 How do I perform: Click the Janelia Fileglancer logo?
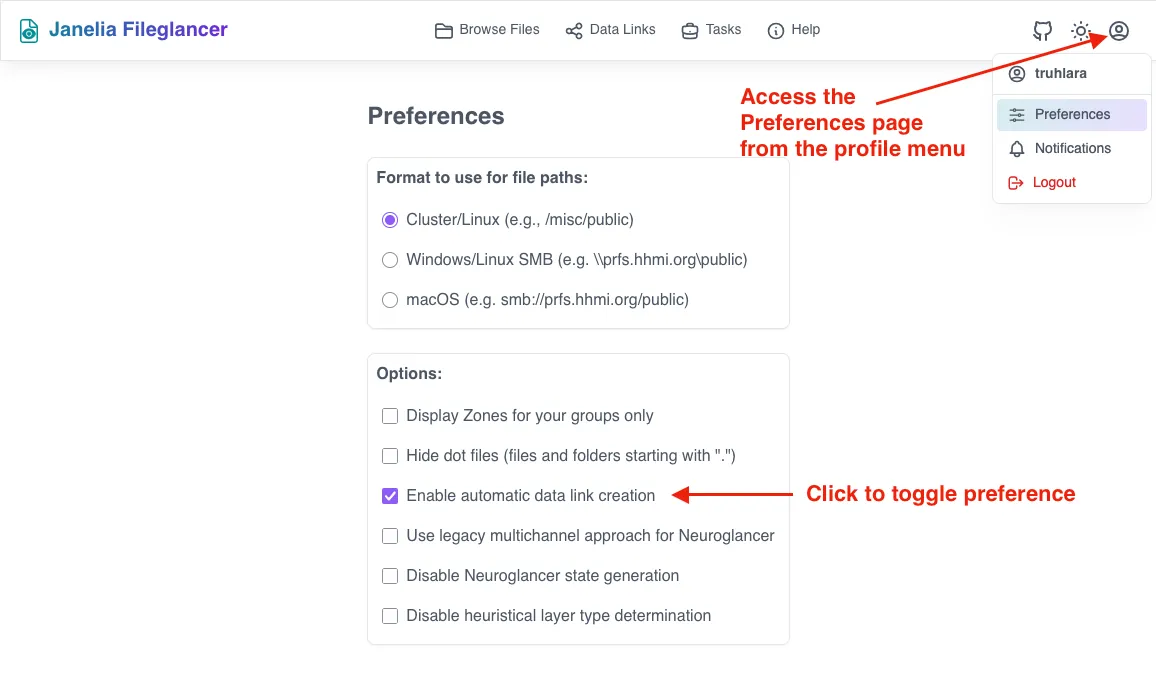pos(123,29)
